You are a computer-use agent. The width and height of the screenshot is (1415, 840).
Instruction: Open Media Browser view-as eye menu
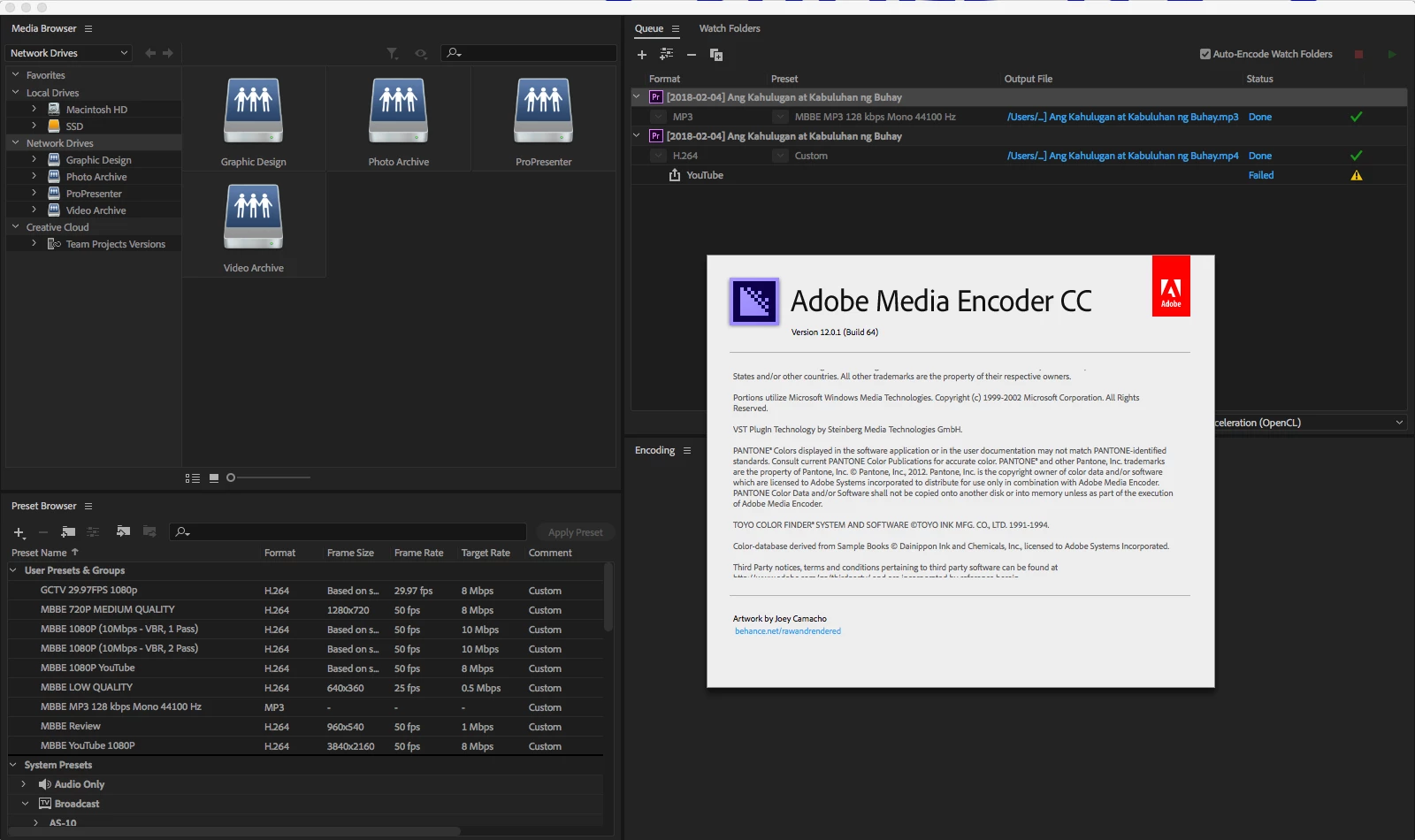tap(421, 53)
